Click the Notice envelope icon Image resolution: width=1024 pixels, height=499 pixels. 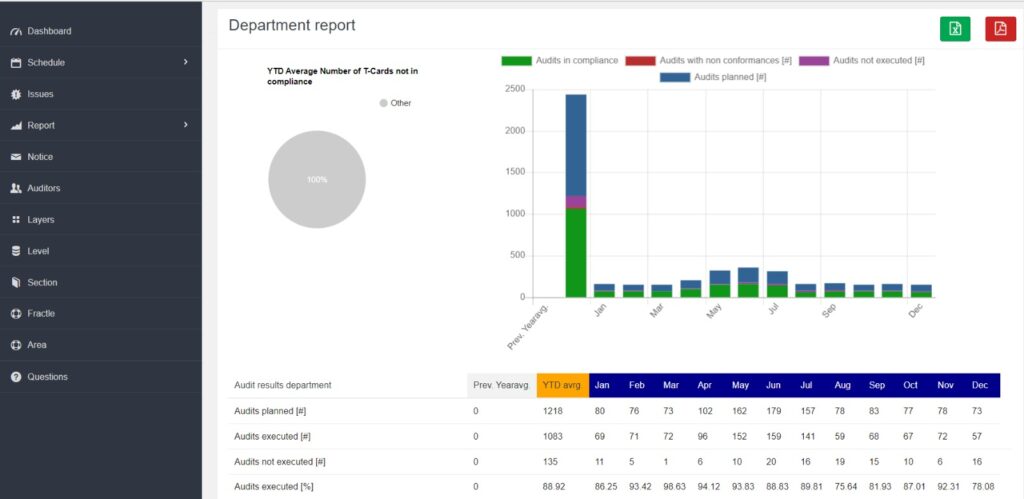16,157
